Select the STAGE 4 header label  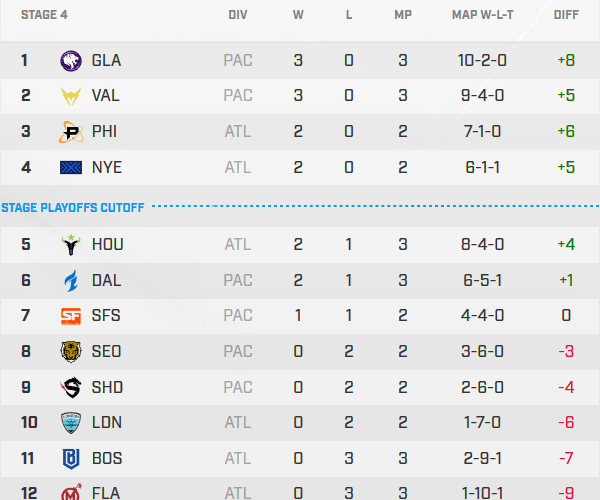(x=31, y=16)
